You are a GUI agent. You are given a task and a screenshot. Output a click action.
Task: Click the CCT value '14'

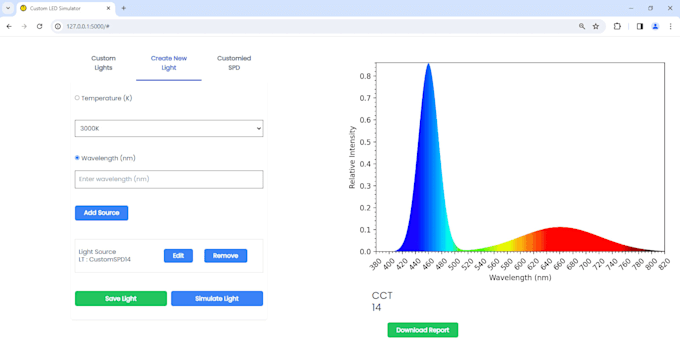[376, 308]
